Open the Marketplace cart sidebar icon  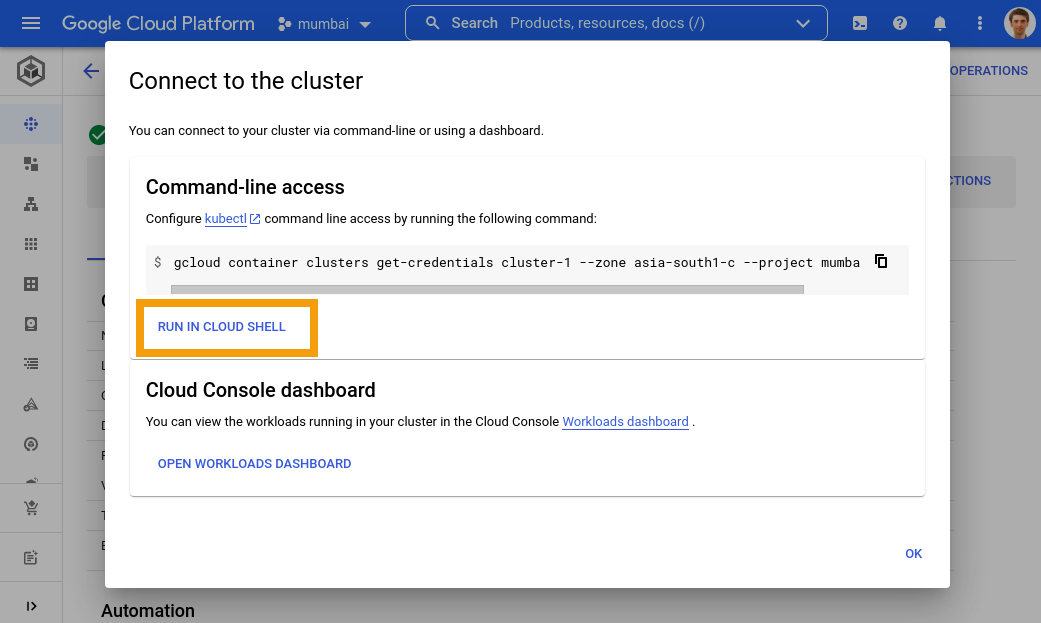(31, 508)
